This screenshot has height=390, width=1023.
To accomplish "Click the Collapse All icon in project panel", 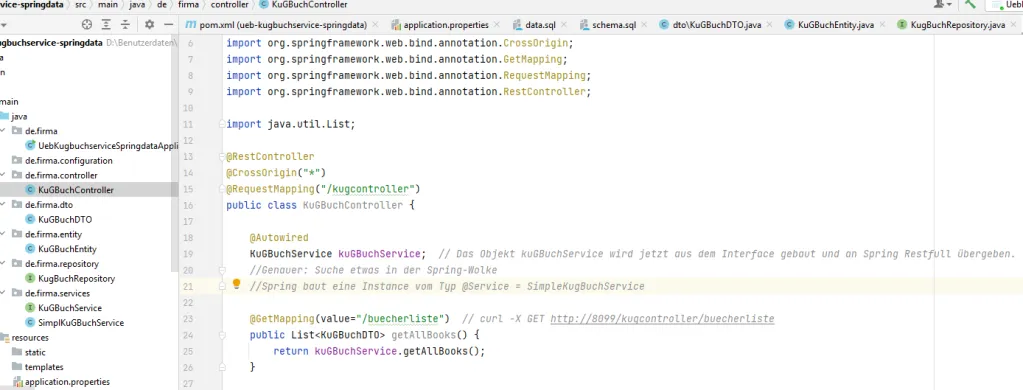I will tap(125, 24).
